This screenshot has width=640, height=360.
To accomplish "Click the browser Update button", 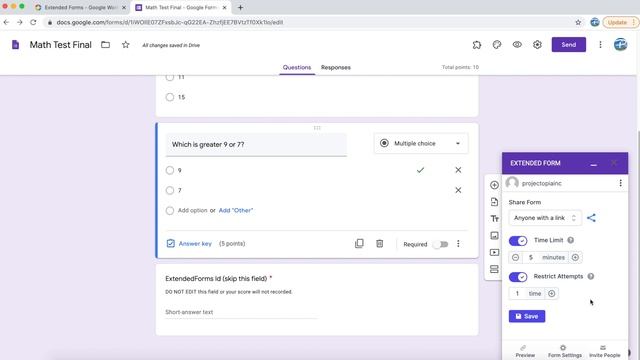I will (x=620, y=22).
